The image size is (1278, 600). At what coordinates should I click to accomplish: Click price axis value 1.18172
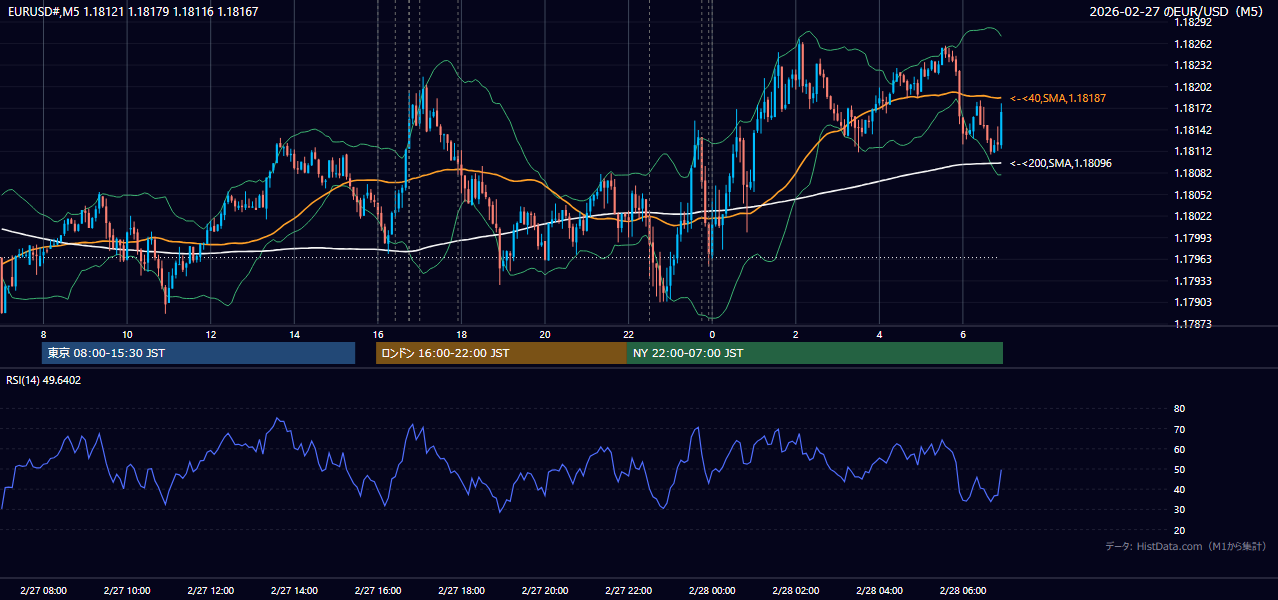click(1192, 108)
